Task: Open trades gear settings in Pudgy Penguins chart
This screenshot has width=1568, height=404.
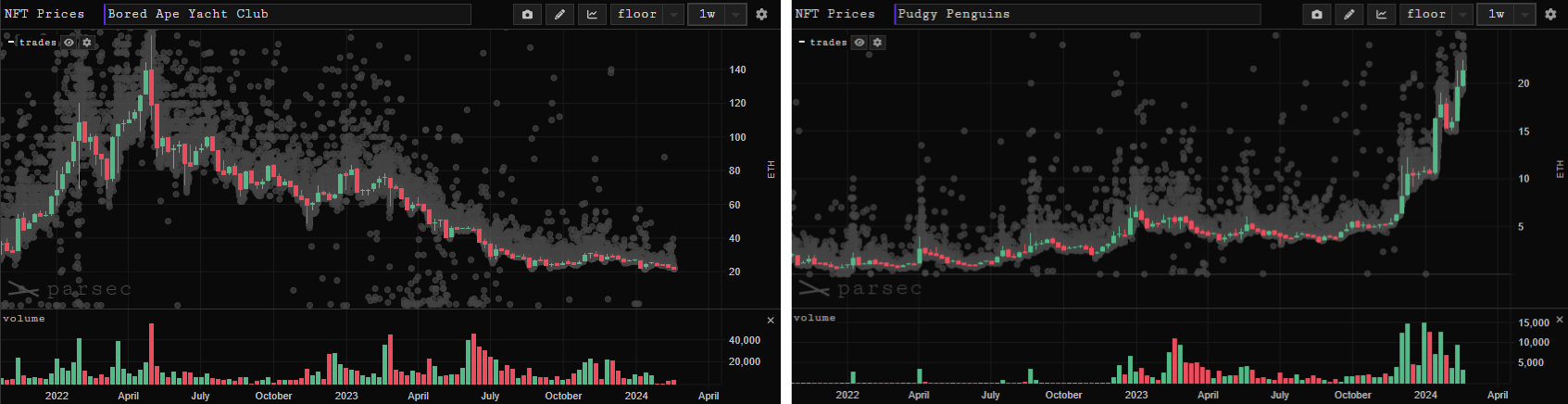Action: tap(877, 43)
